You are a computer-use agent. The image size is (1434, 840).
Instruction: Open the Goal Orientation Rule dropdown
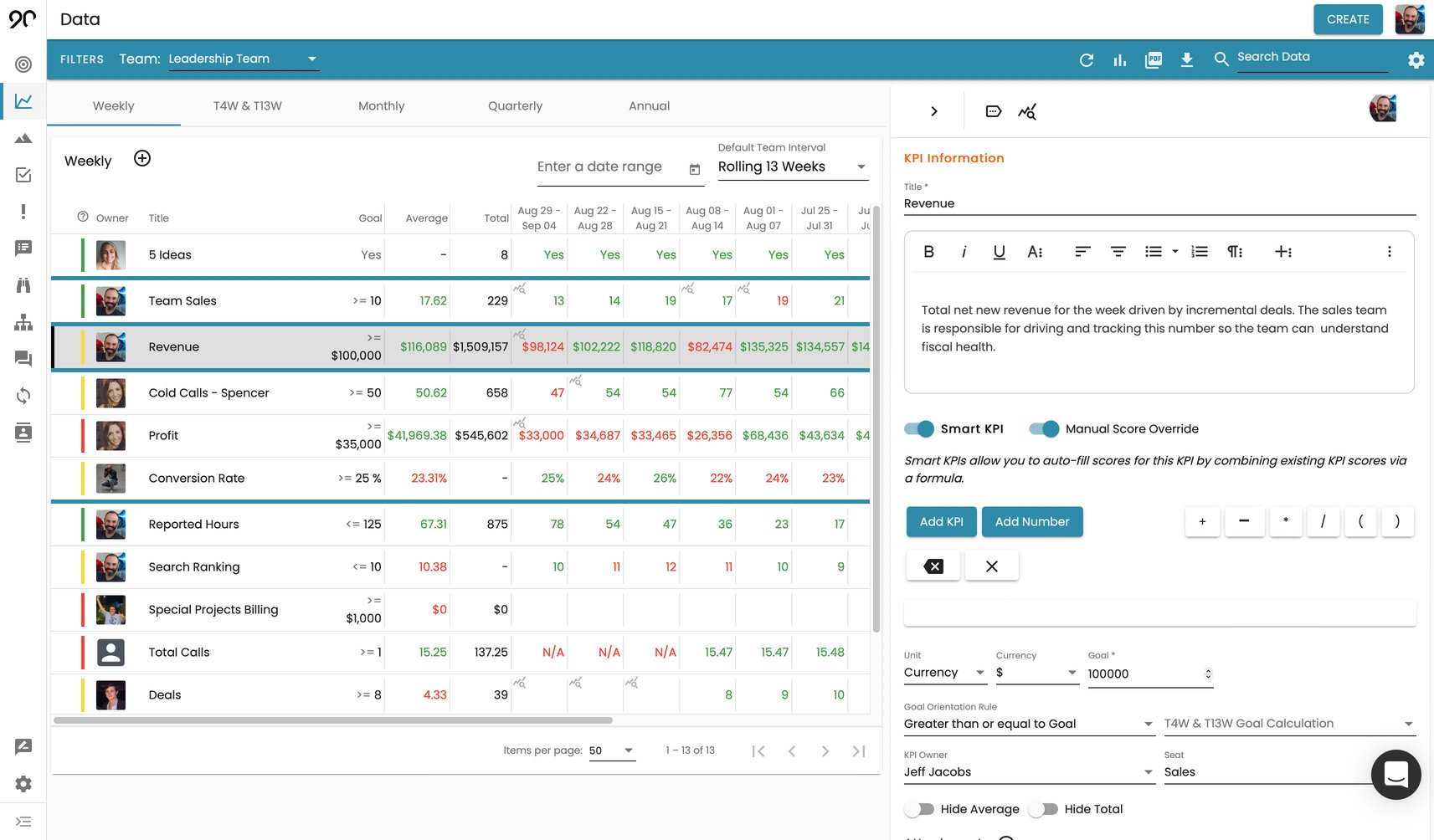[x=1028, y=723]
